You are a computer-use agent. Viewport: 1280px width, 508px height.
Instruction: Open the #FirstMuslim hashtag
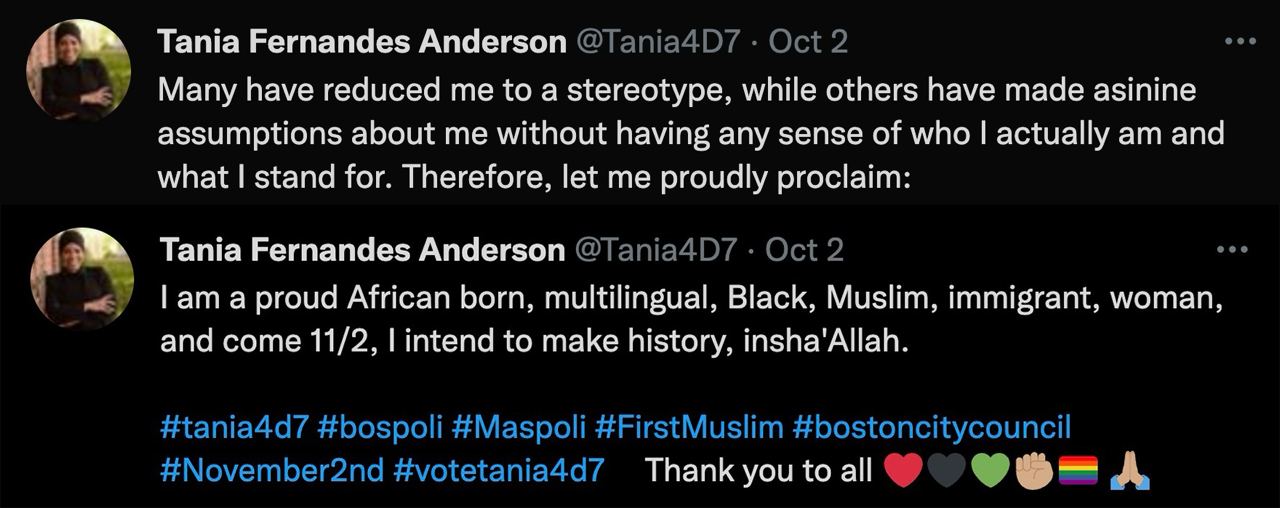click(x=689, y=428)
